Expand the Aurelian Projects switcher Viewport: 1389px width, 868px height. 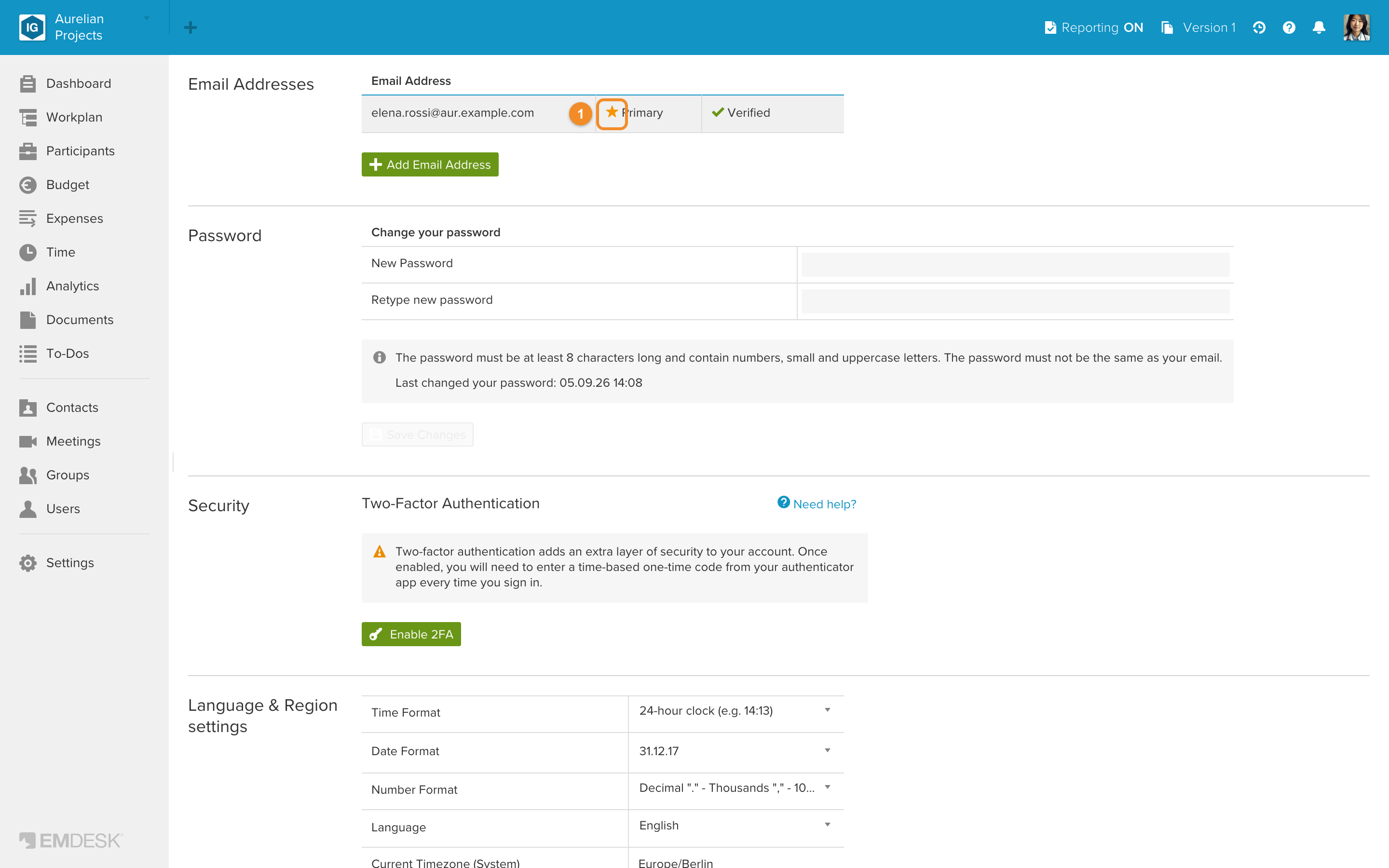[x=85, y=27]
